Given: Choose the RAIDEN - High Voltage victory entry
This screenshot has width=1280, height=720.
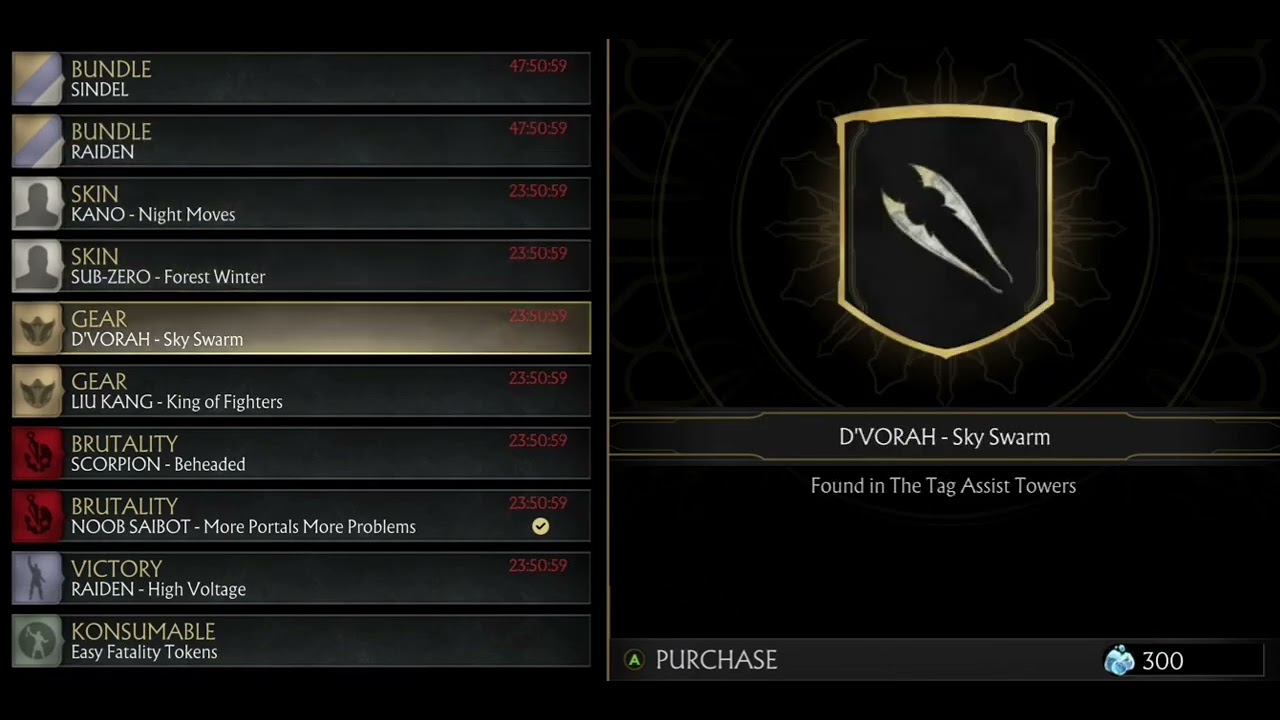Looking at the screenshot, I should coord(301,579).
